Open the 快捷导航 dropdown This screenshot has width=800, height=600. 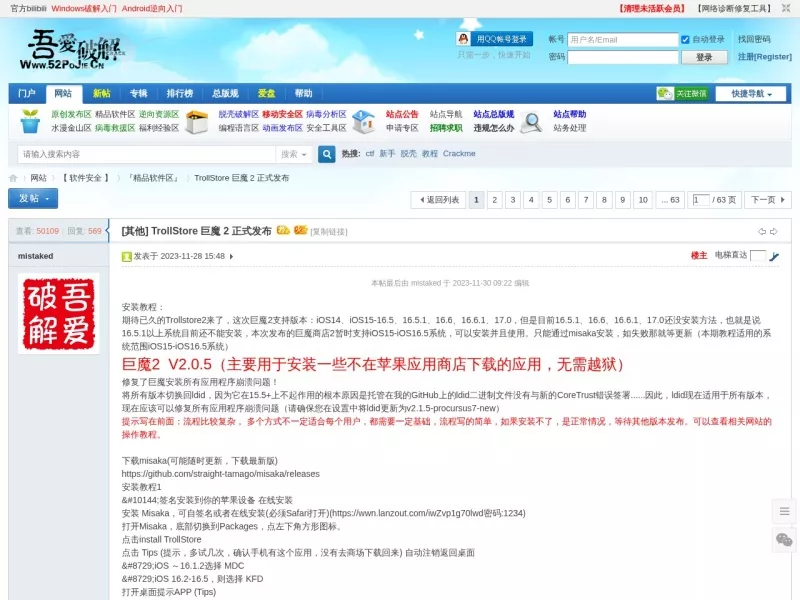coord(751,94)
